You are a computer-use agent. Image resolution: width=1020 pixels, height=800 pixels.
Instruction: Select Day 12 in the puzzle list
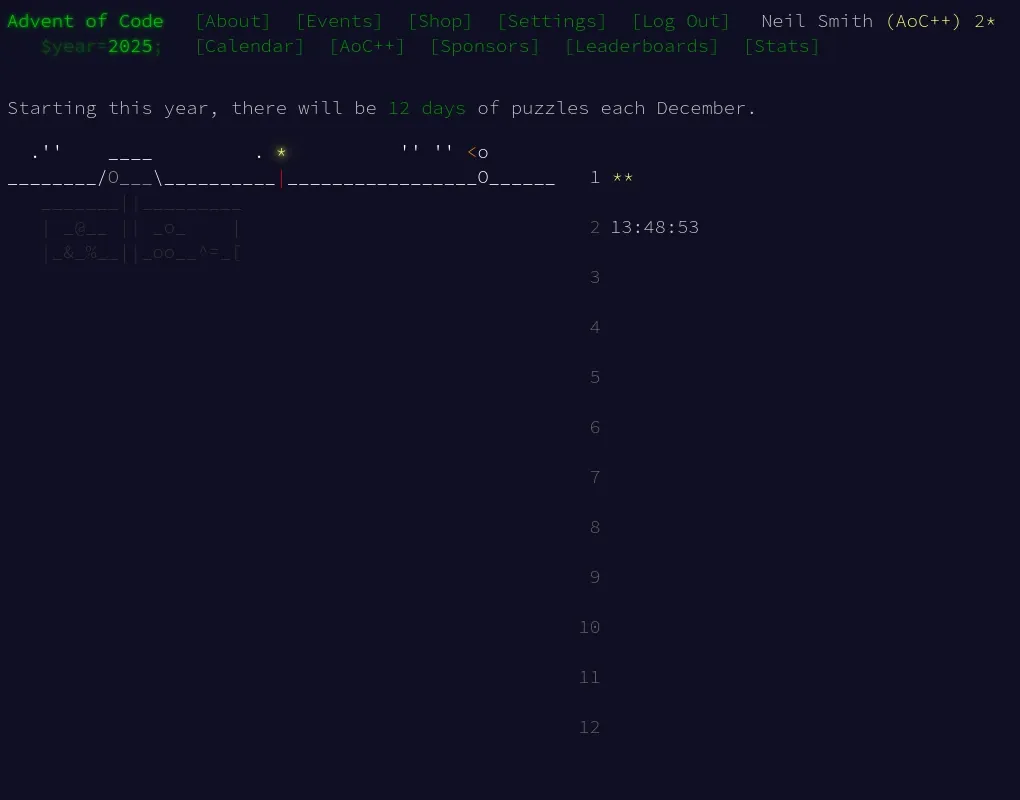590,727
